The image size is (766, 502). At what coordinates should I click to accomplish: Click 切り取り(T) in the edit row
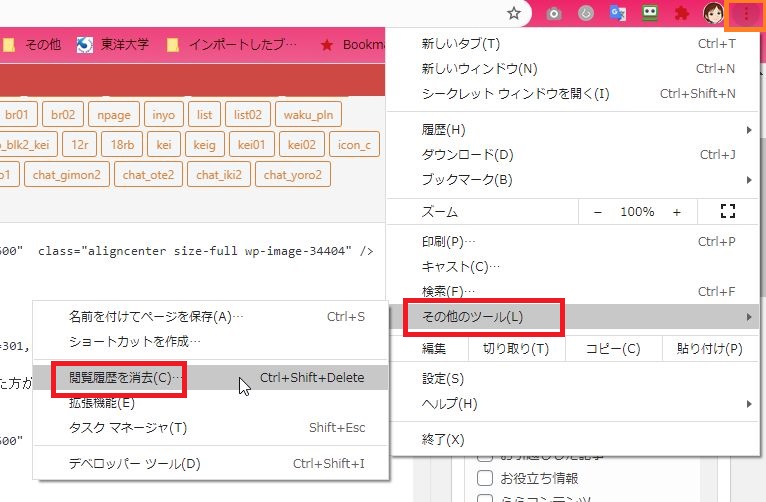point(516,349)
